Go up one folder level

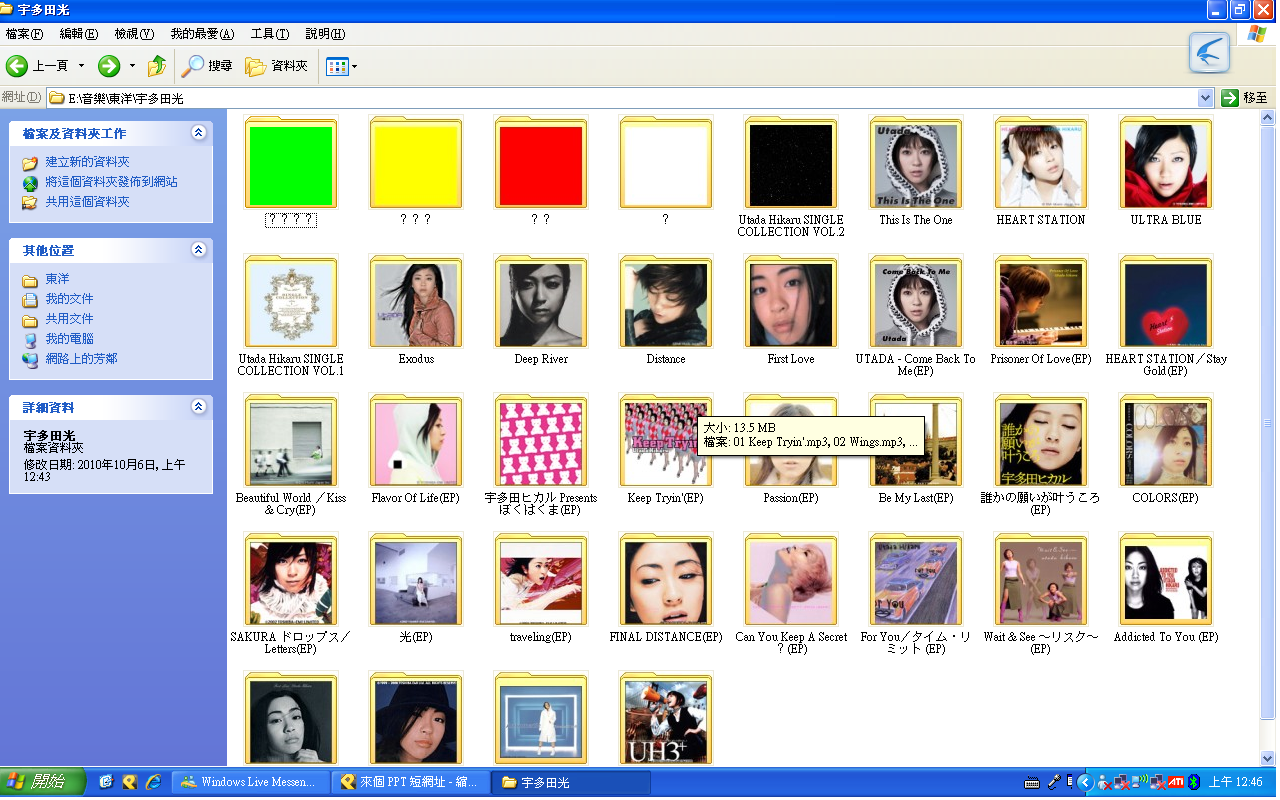point(157,66)
